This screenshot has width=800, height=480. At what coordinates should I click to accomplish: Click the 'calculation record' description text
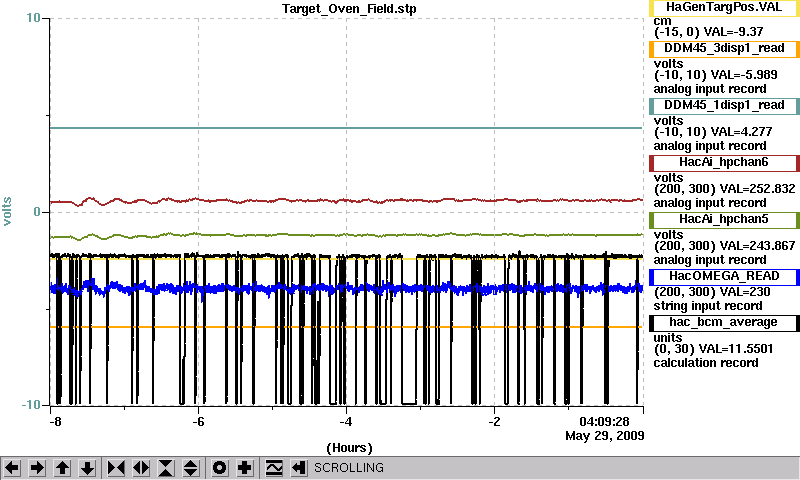point(706,363)
